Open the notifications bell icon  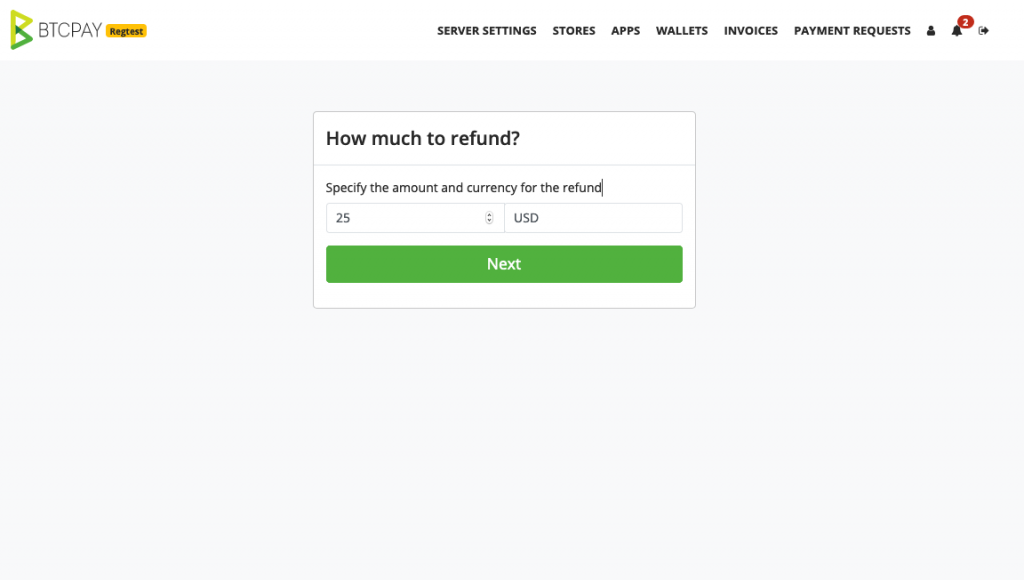click(x=956, y=31)
